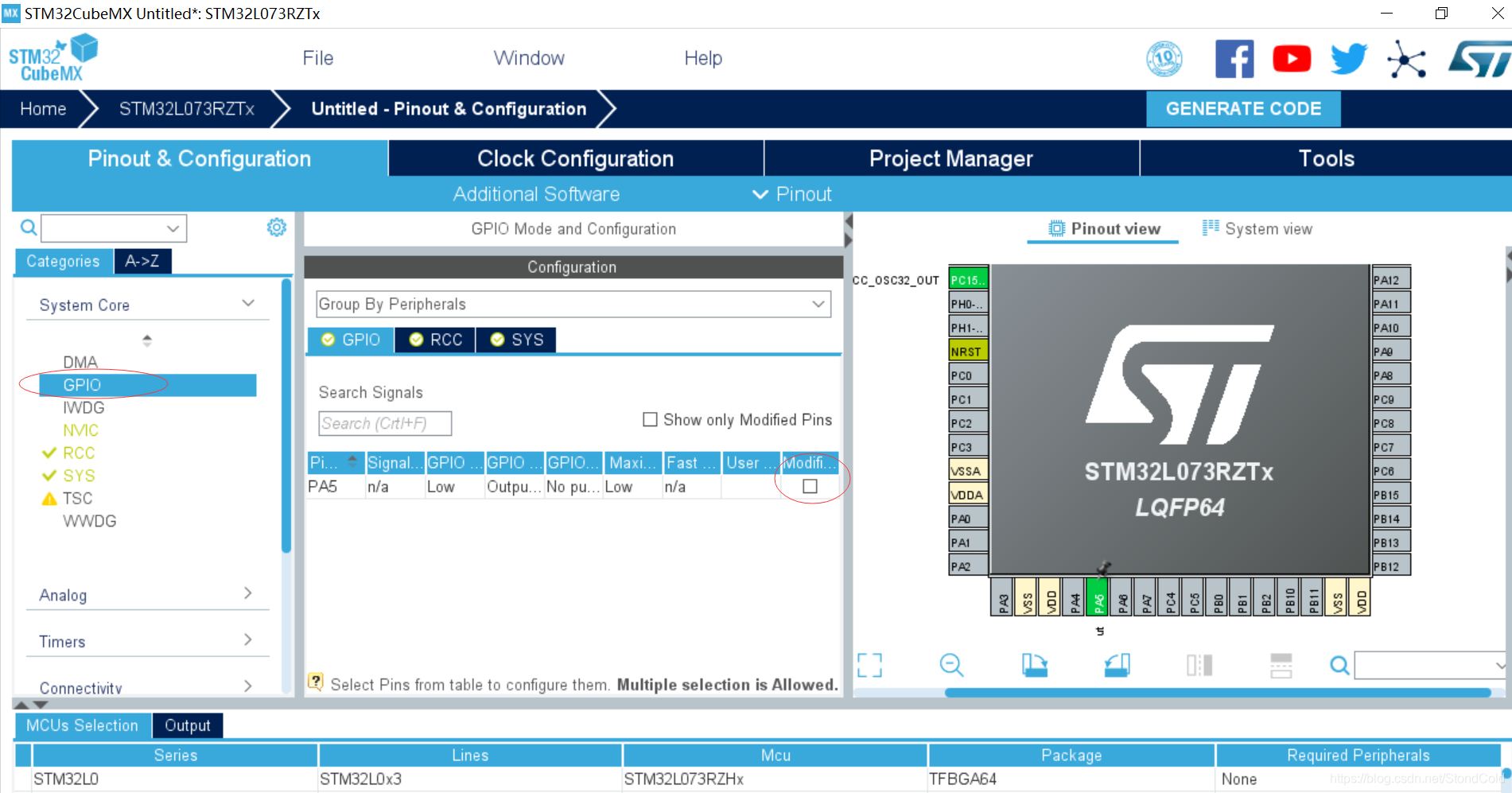
Task: Switch to Tools tab
Action: [1326, 158]
